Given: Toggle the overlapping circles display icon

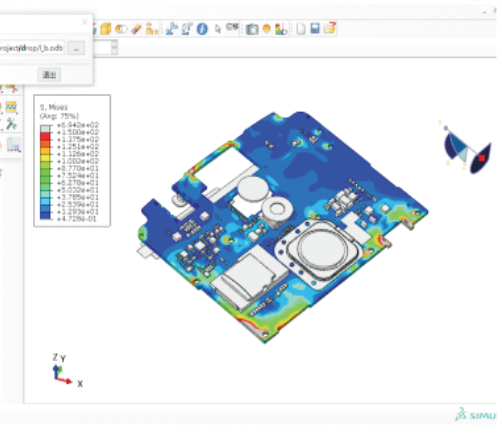Looking at the screenshot, I should (121, 29).
